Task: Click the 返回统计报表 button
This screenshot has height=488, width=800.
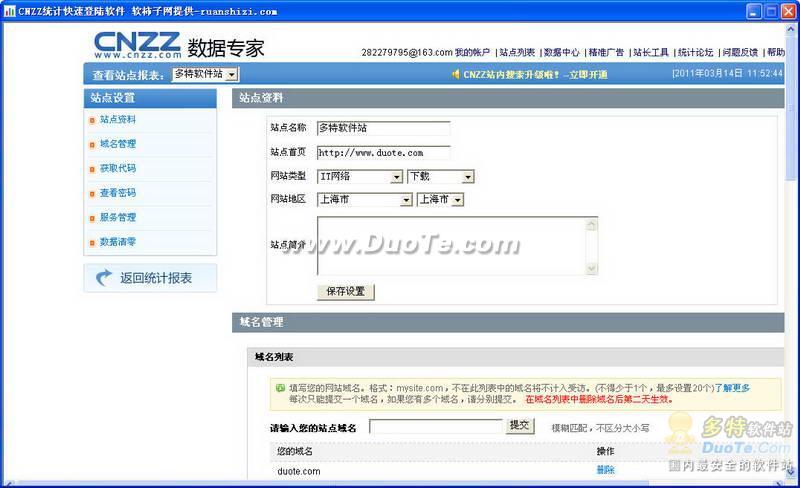Action: (150, 278)
